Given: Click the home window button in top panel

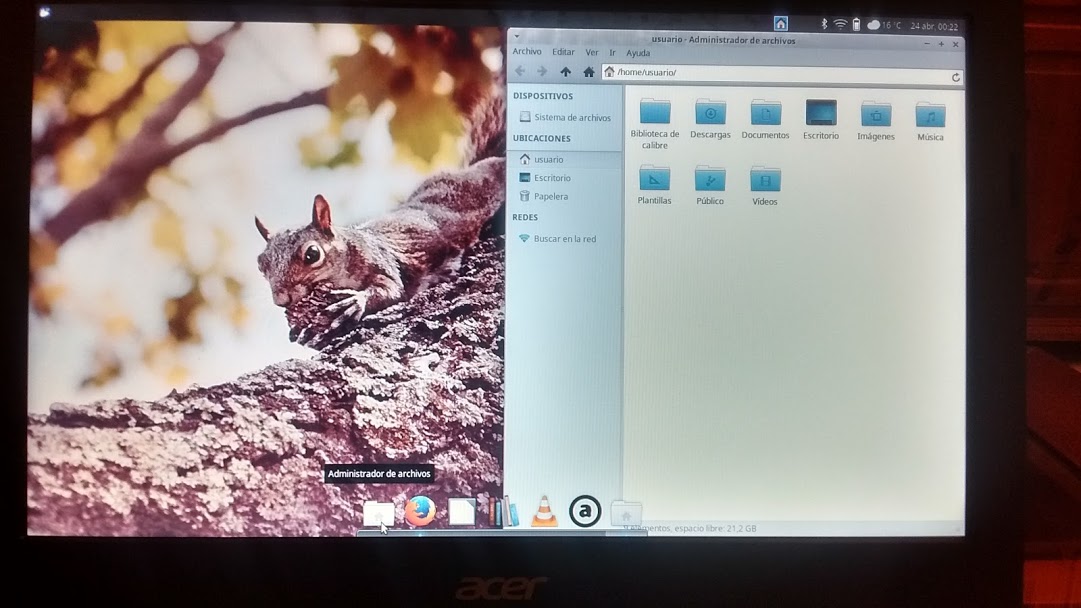Looking at the screenshot, I should [780, 23].
